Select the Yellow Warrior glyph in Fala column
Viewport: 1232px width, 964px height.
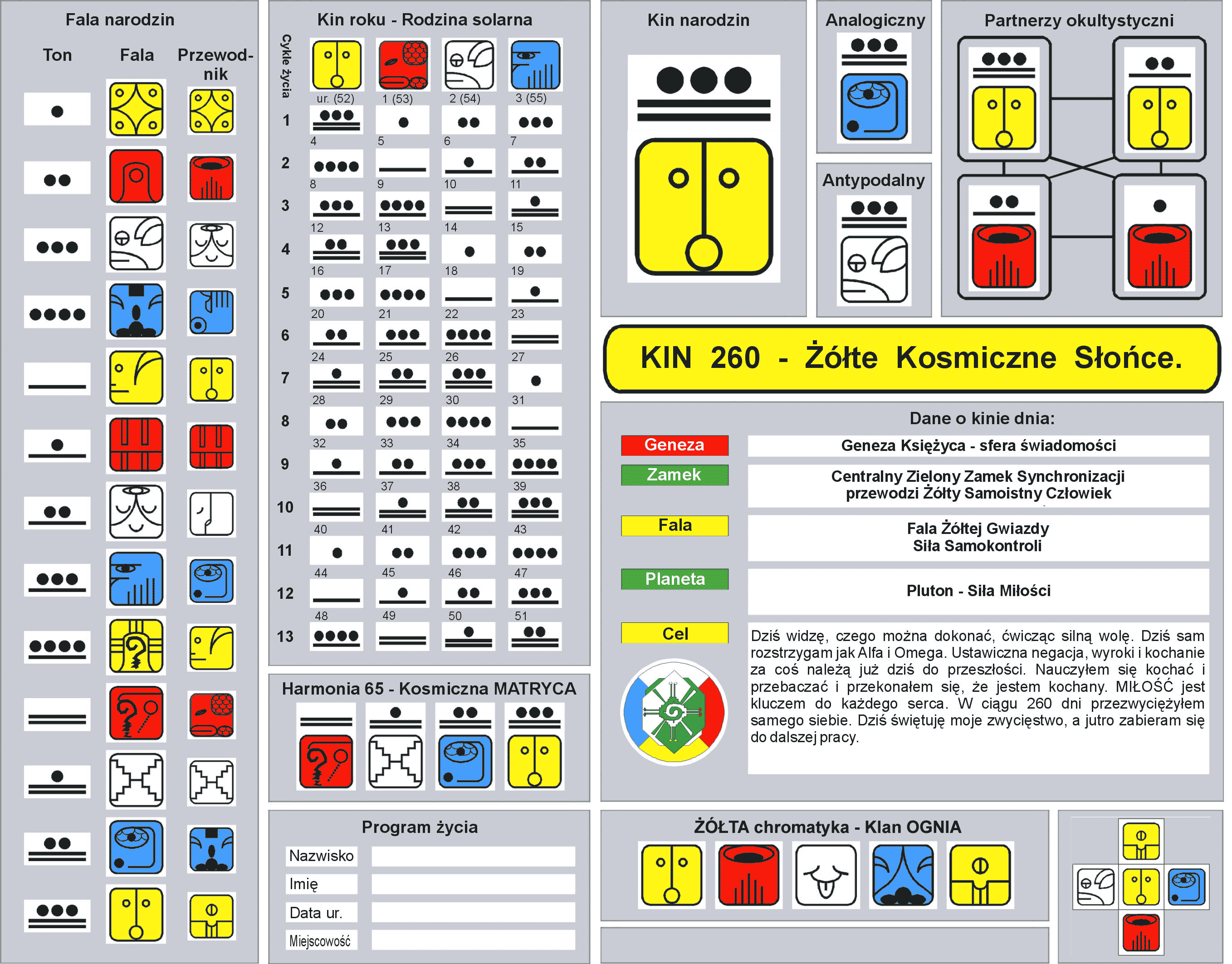137,647
